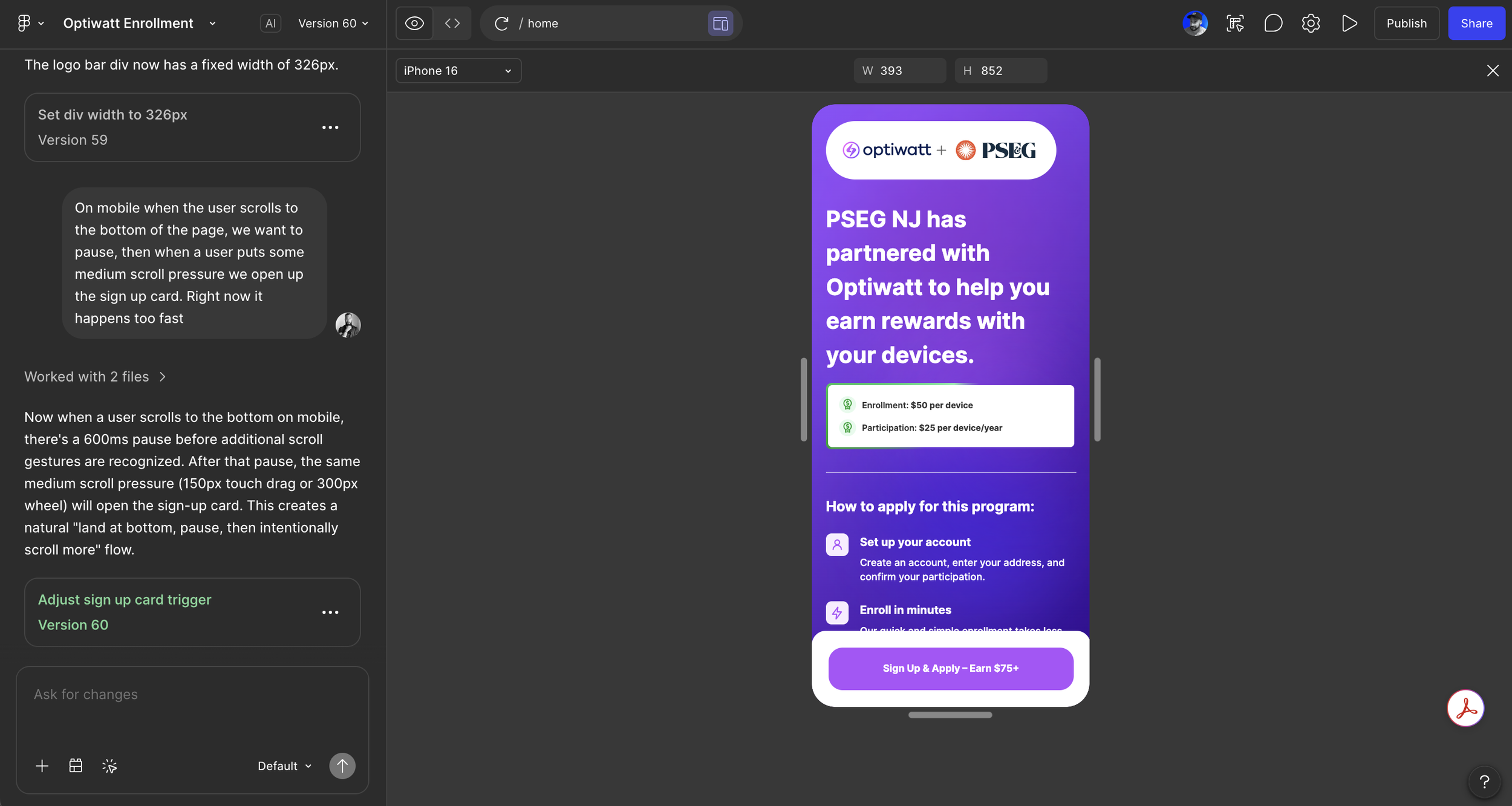Image resolution: width=1512 pixels, height=806 pixels.
Task: Expand the Worked with 2 files section
Action: (95, 377)
